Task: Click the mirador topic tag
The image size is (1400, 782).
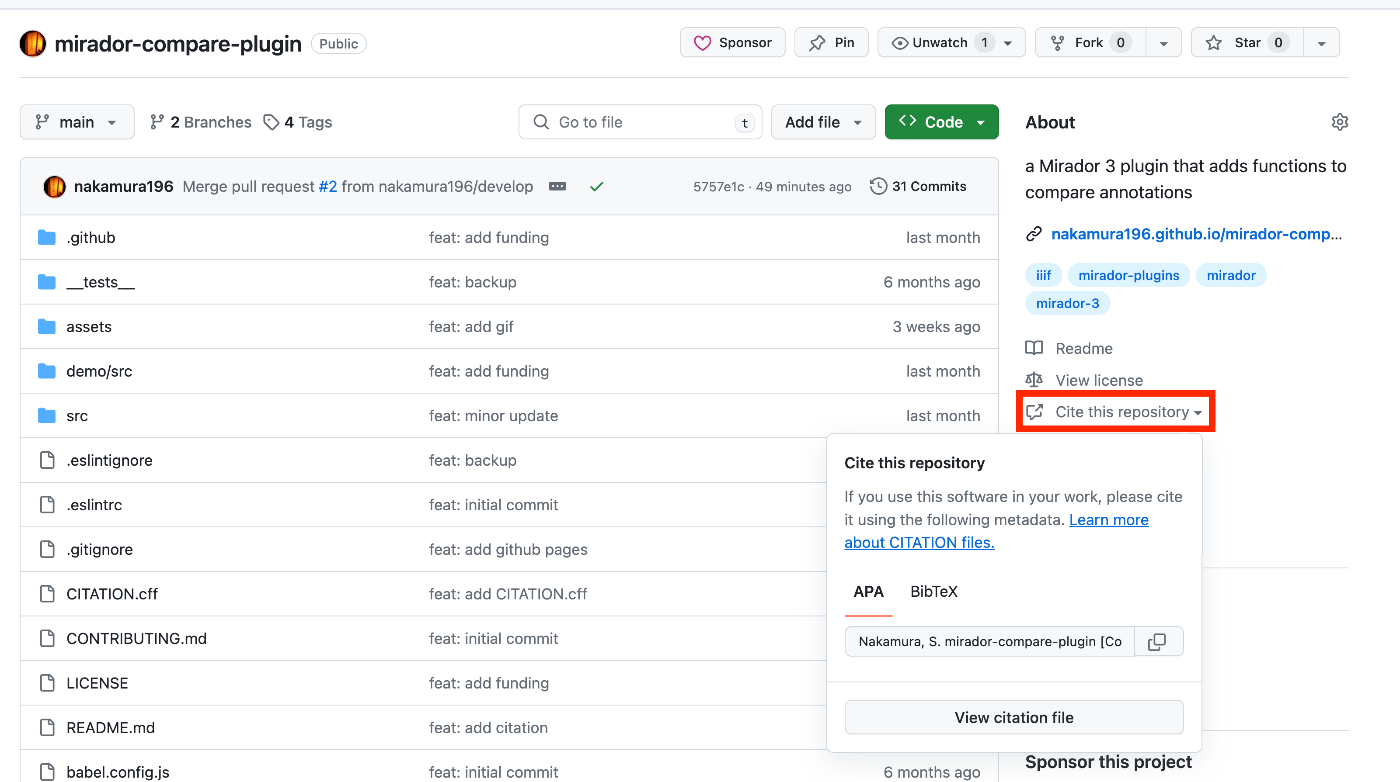Action: pos(1231,275)
